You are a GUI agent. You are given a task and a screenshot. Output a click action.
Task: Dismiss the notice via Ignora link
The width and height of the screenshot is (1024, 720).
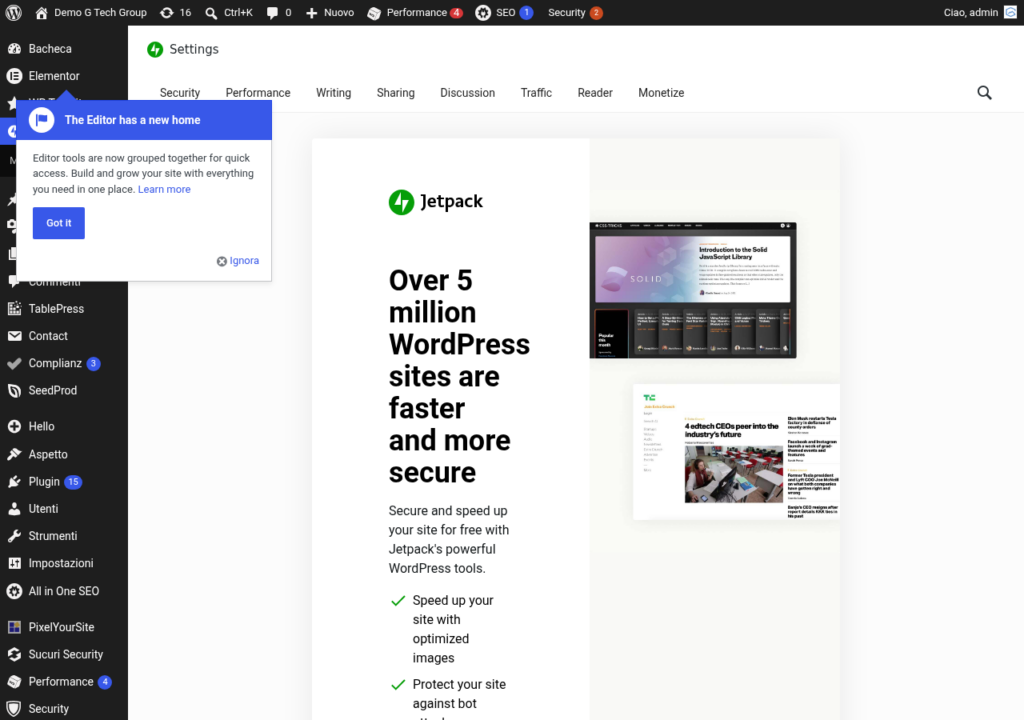pyautogui.click(x=238, y=261)
